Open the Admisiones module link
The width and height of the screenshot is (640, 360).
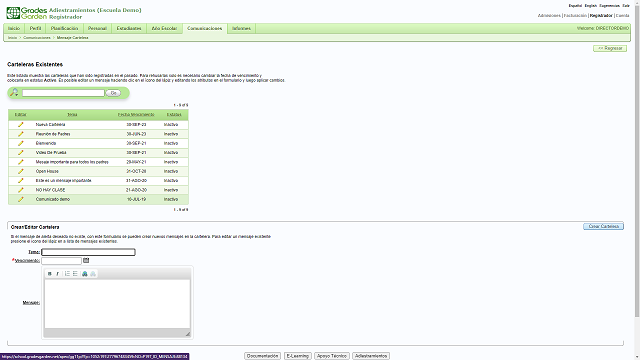point(549,16)
